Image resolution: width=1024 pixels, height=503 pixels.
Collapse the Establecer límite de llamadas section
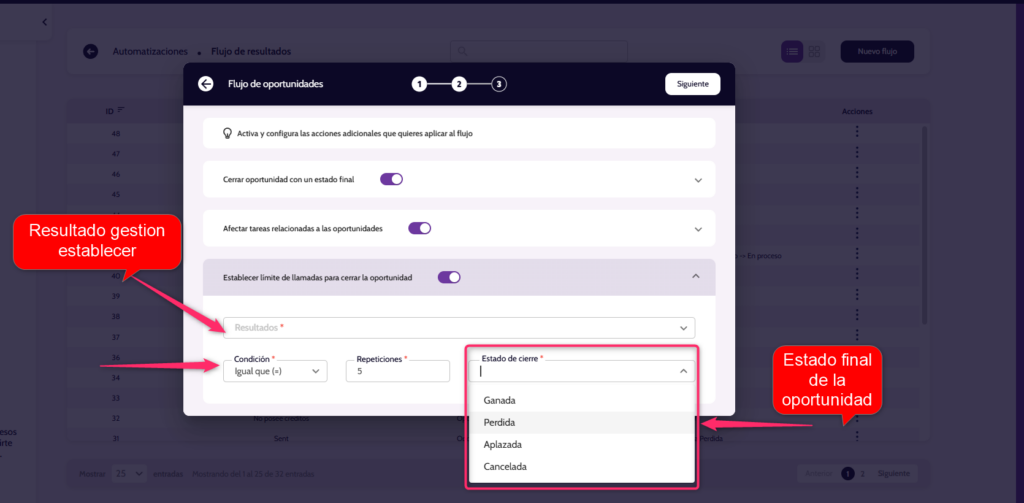click(x=696, y=276)
